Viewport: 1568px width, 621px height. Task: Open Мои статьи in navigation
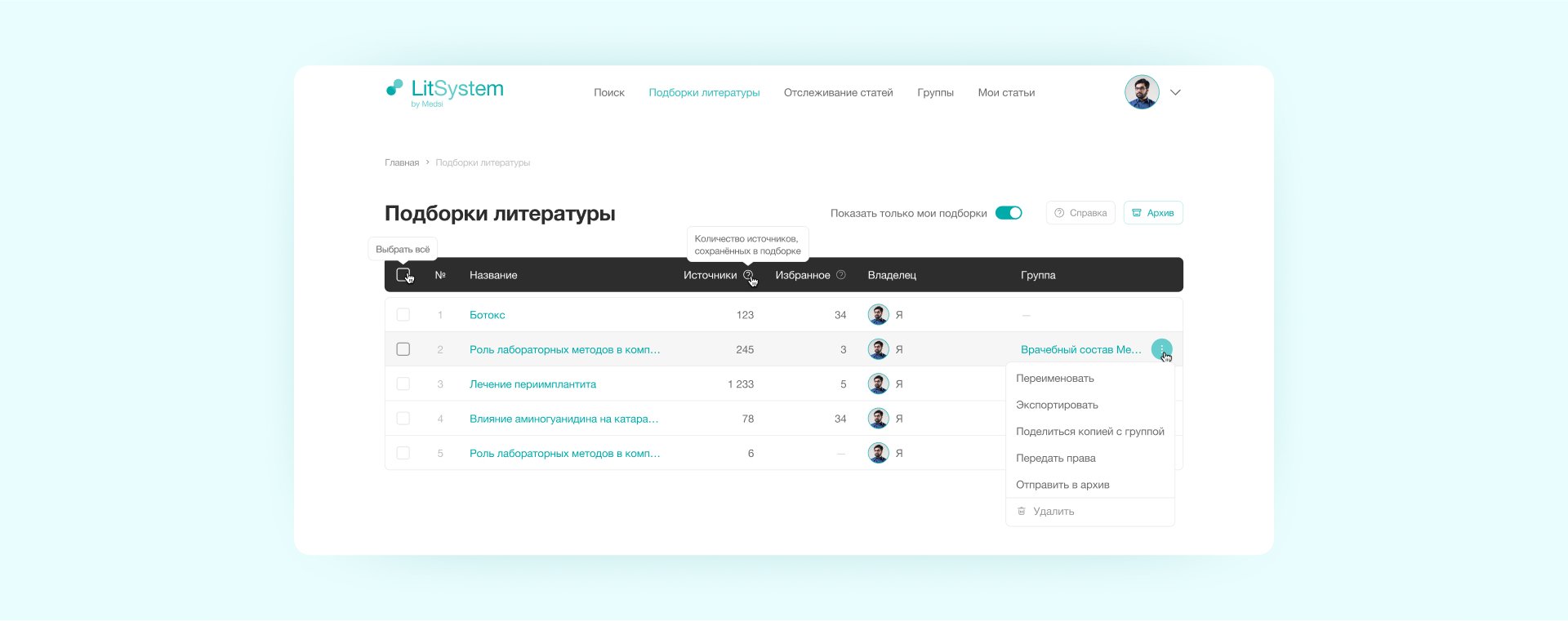[1006, 92]
